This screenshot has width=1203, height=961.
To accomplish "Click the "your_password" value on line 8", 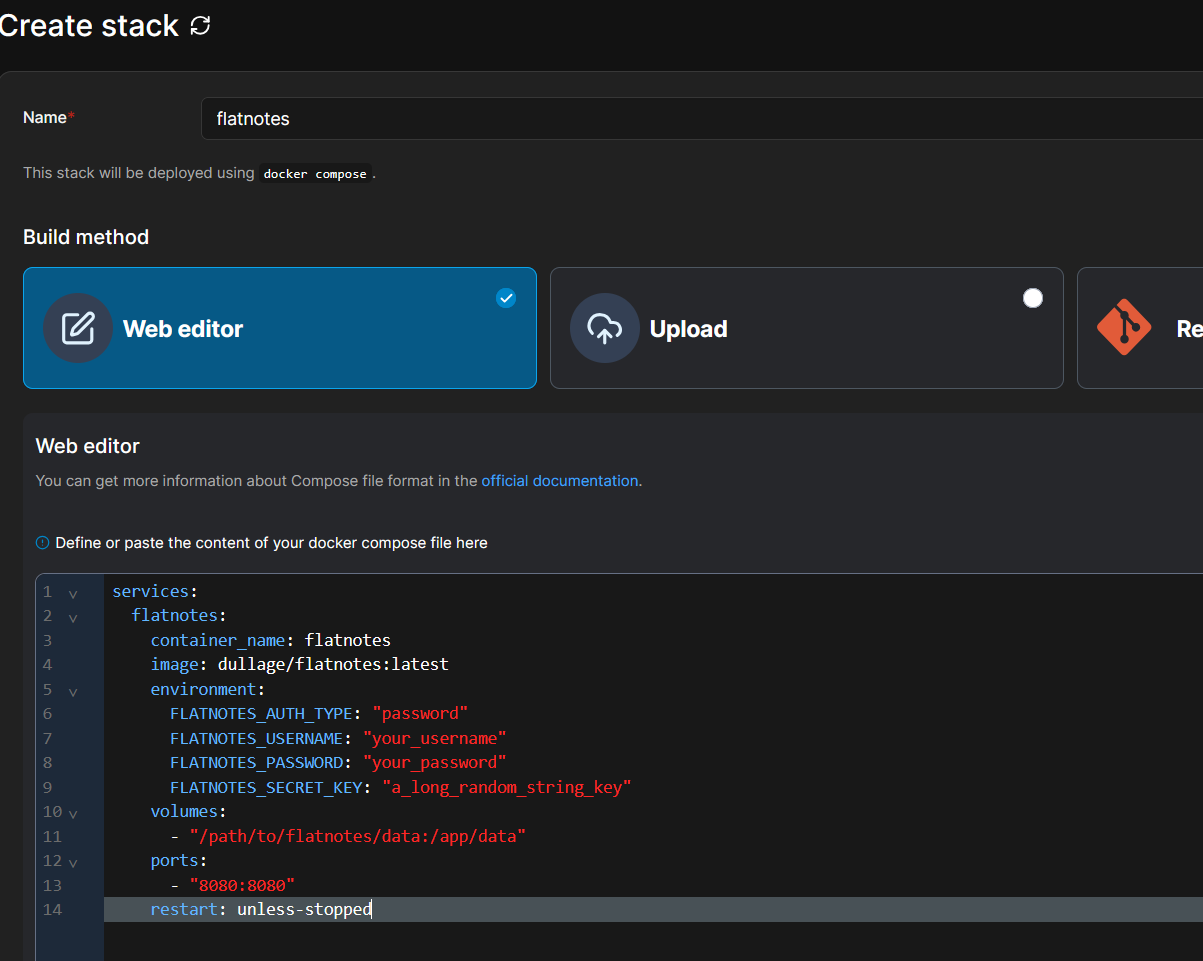I will pos(435,762).
